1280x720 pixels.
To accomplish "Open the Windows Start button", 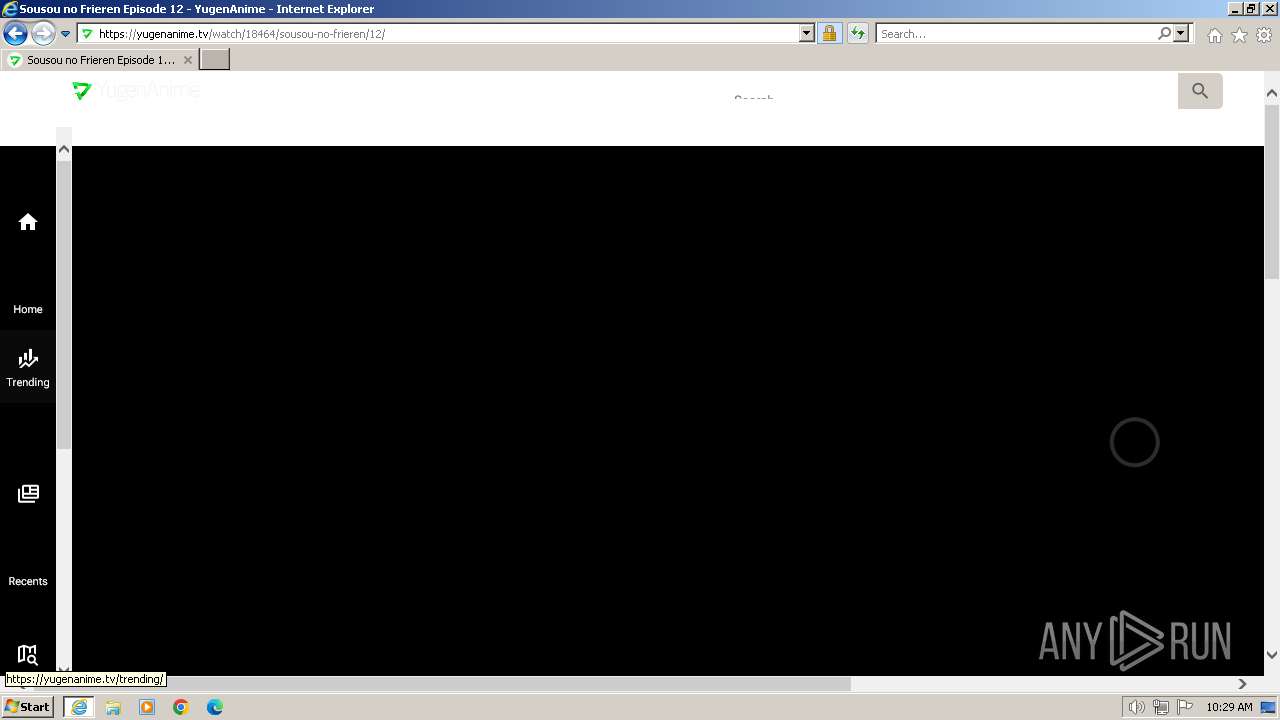I will [28, 707].
